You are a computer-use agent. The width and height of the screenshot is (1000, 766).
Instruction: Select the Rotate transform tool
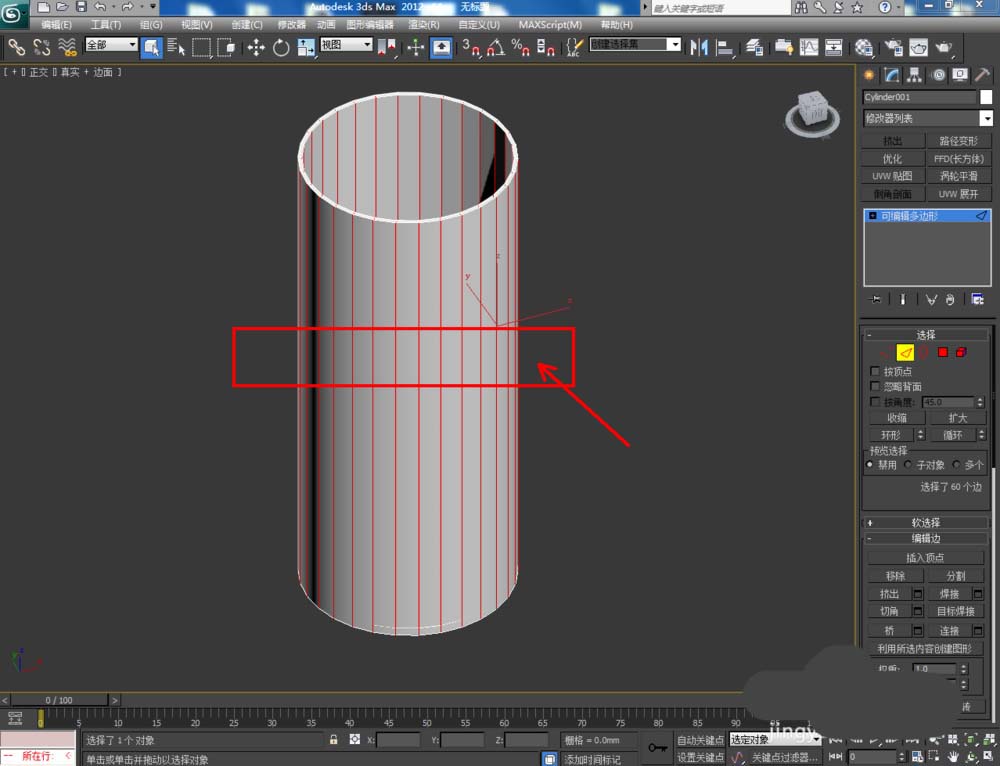point(281,47)
